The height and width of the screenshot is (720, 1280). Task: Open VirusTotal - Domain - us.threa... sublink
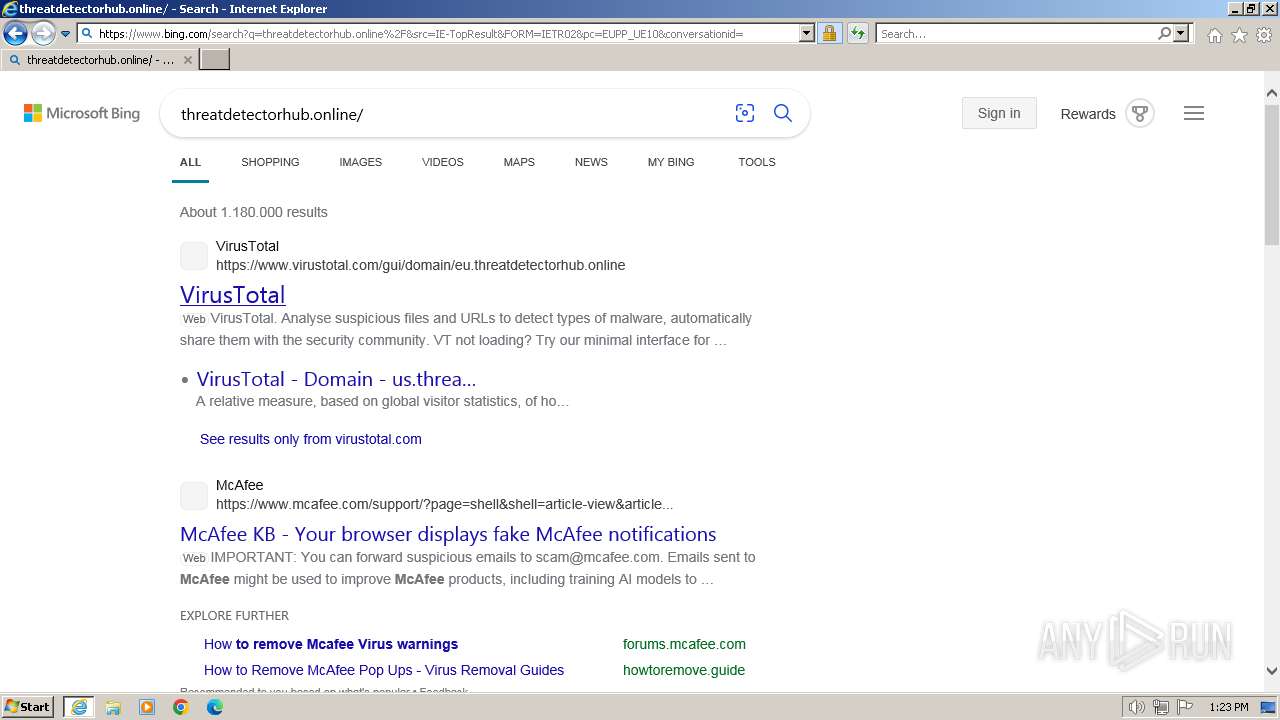pyautogui.click(x=336, y=379)
